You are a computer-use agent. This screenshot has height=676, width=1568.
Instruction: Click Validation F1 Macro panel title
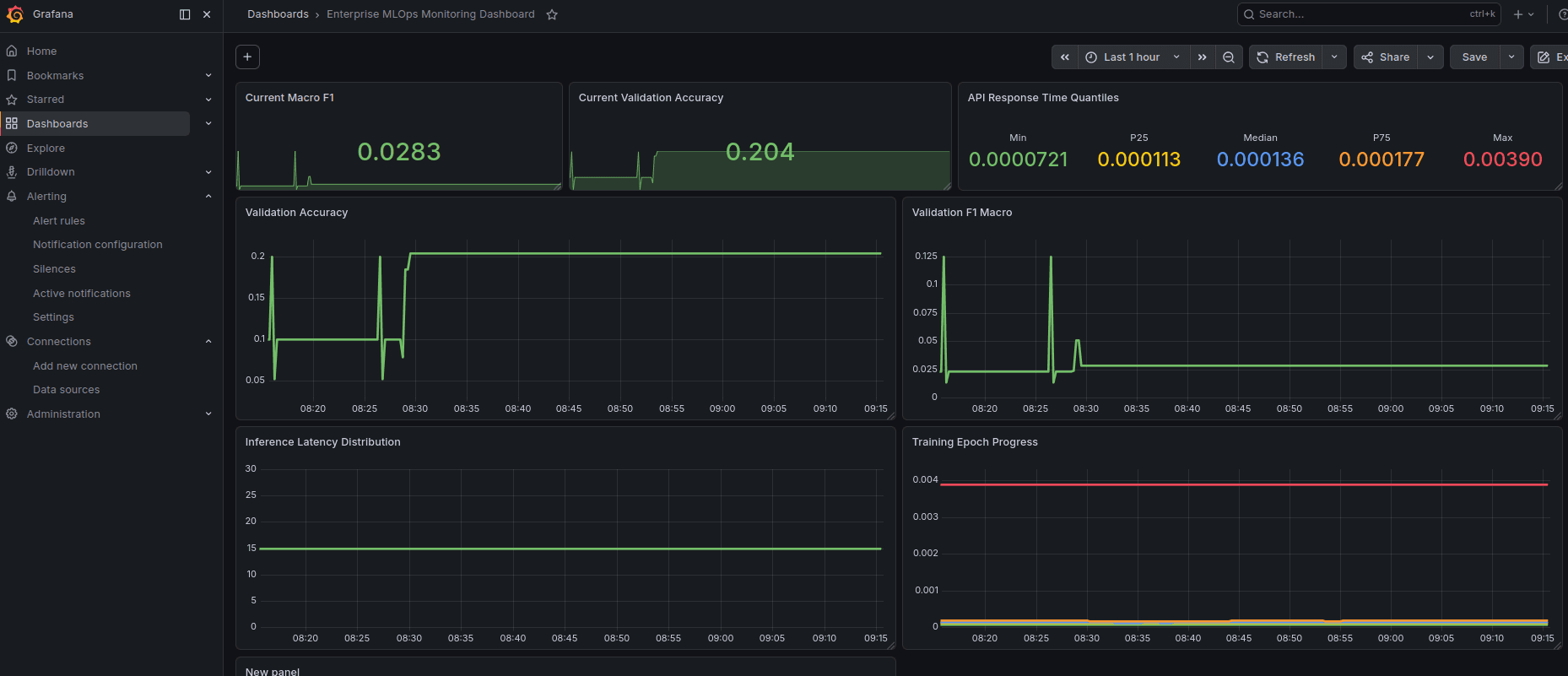click(x=962, y=213)
